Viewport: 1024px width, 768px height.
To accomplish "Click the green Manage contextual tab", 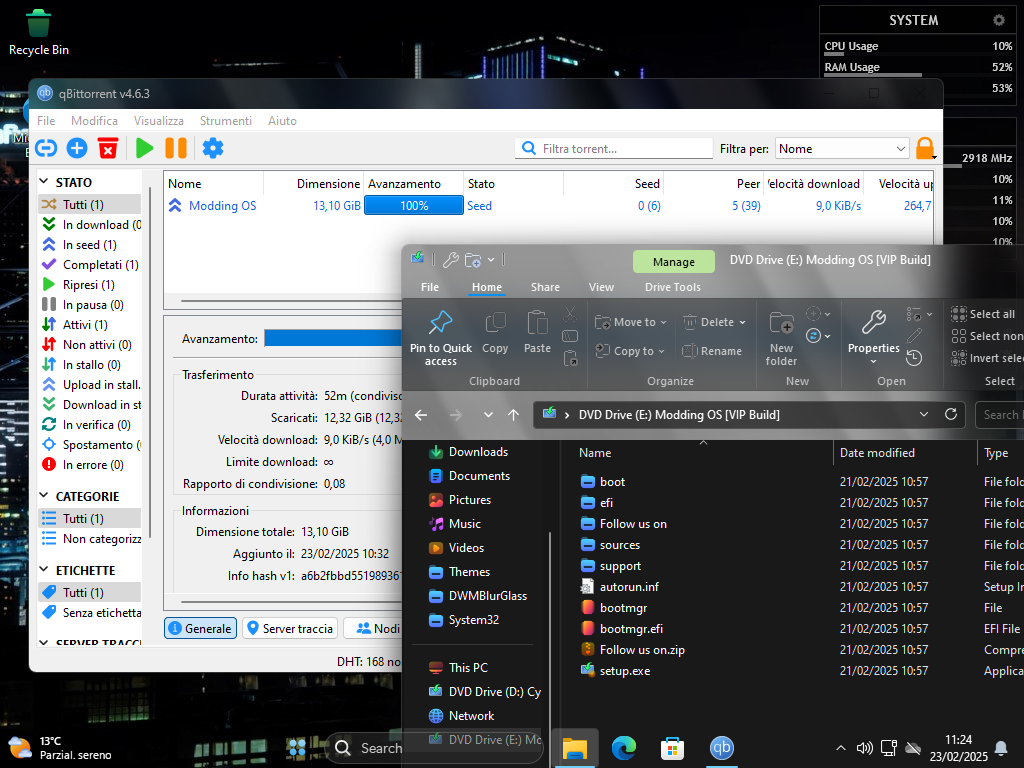I will pyautogui.click(x=674, y=262).
